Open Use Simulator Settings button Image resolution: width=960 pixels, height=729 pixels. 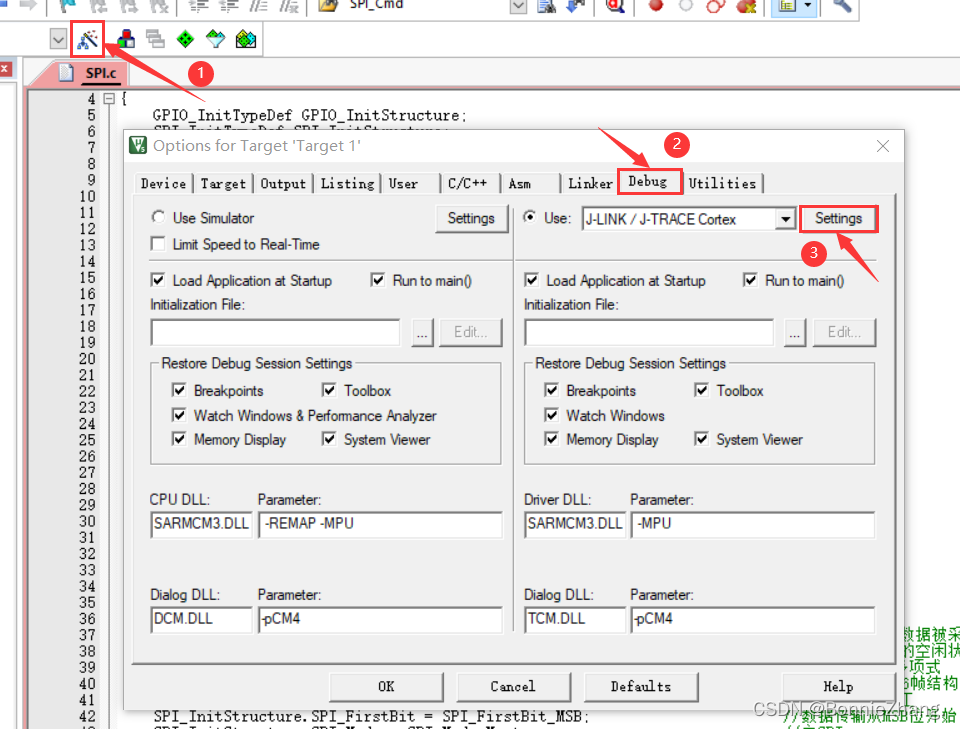pyautogui.click(x=471, y=219)
